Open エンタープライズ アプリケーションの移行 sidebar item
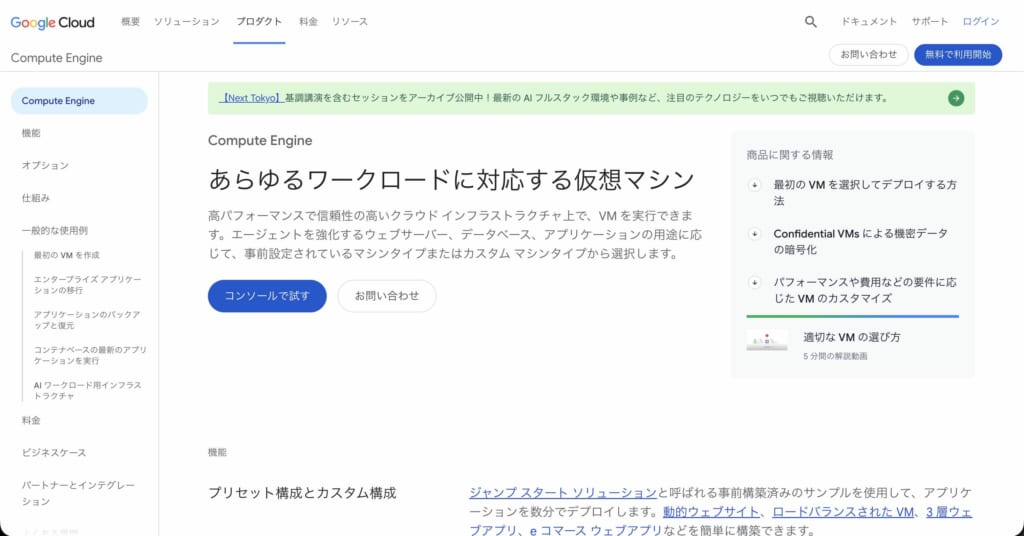 pyautogui.click(x=88, y=285)
